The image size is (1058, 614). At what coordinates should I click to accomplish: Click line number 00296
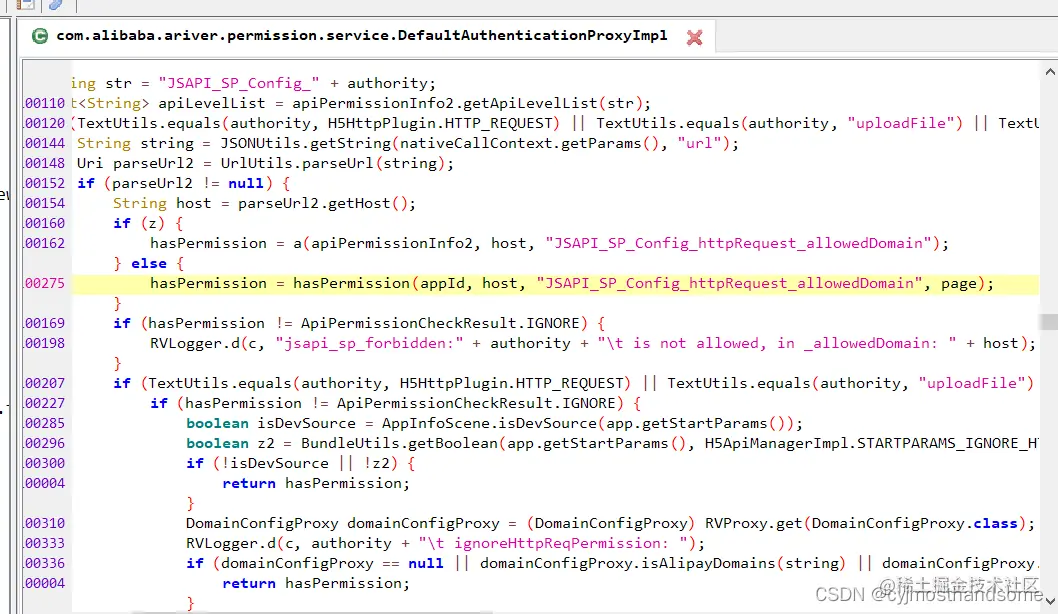[x=45, y=443]
